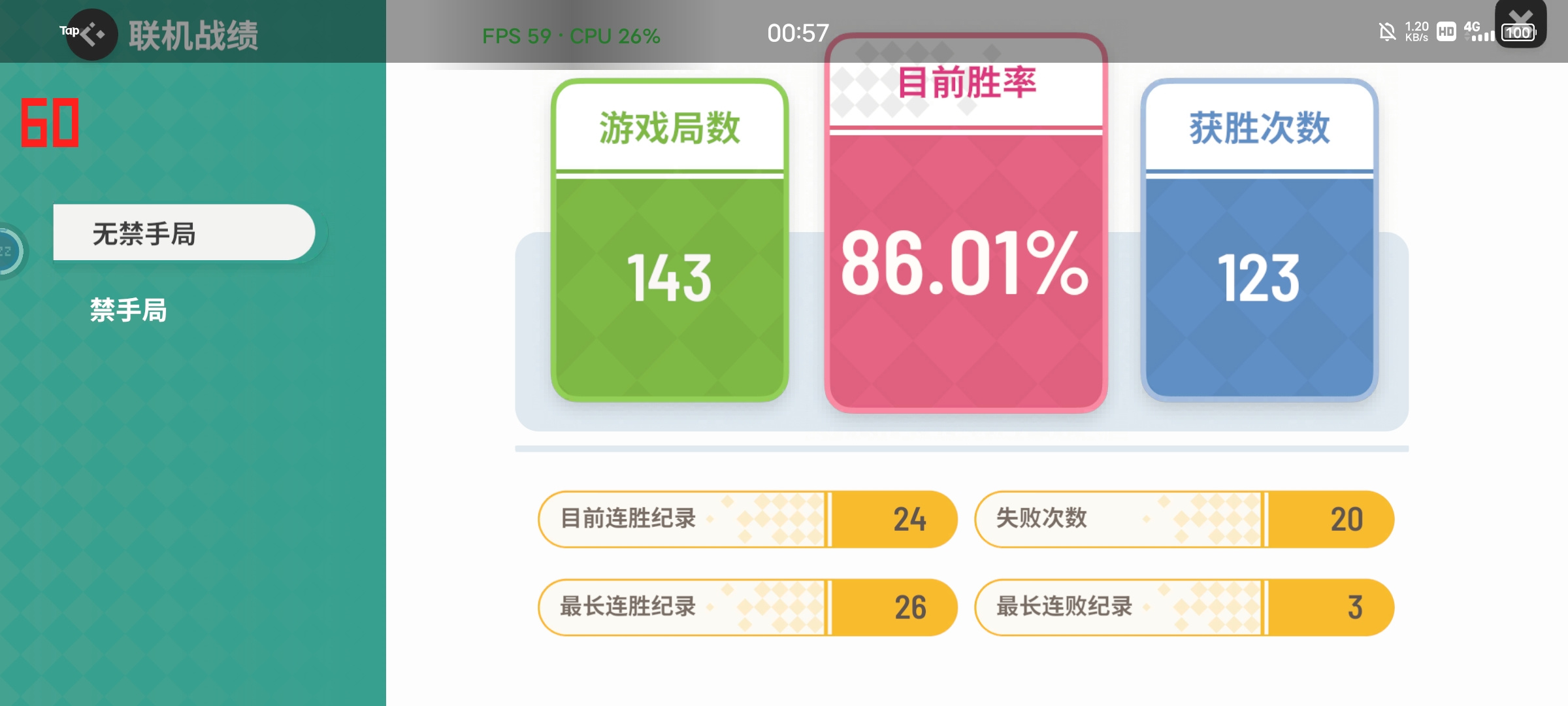Click the HD status icon
Screen dimensions: 1568x706
click(1446, 31)
